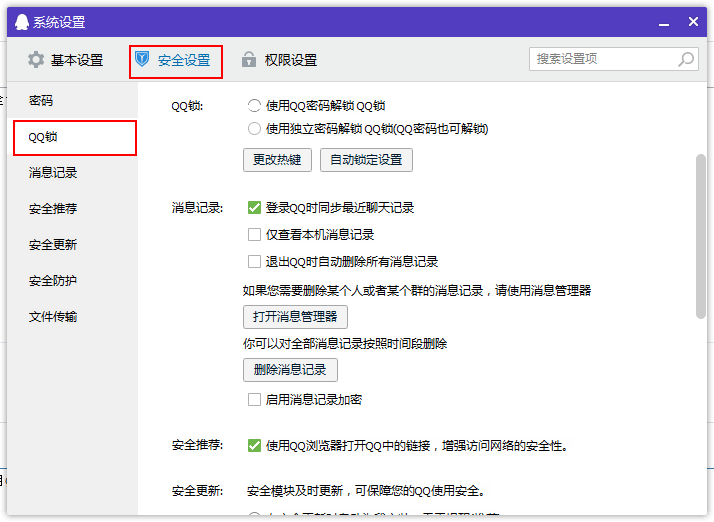
Task: Click the magnifier search icon
Action: tap(686, 59)
